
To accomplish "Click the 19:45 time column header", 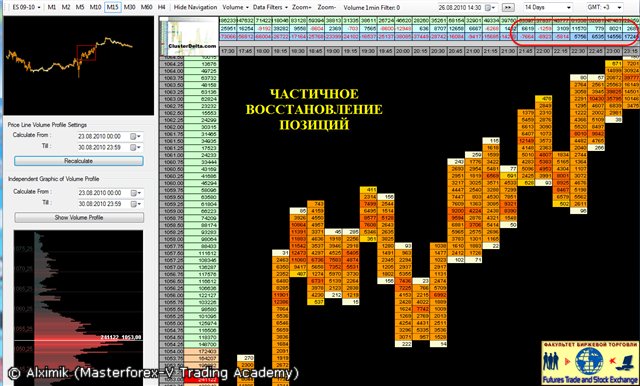I will pyautogui.click(x=386, y=51).
